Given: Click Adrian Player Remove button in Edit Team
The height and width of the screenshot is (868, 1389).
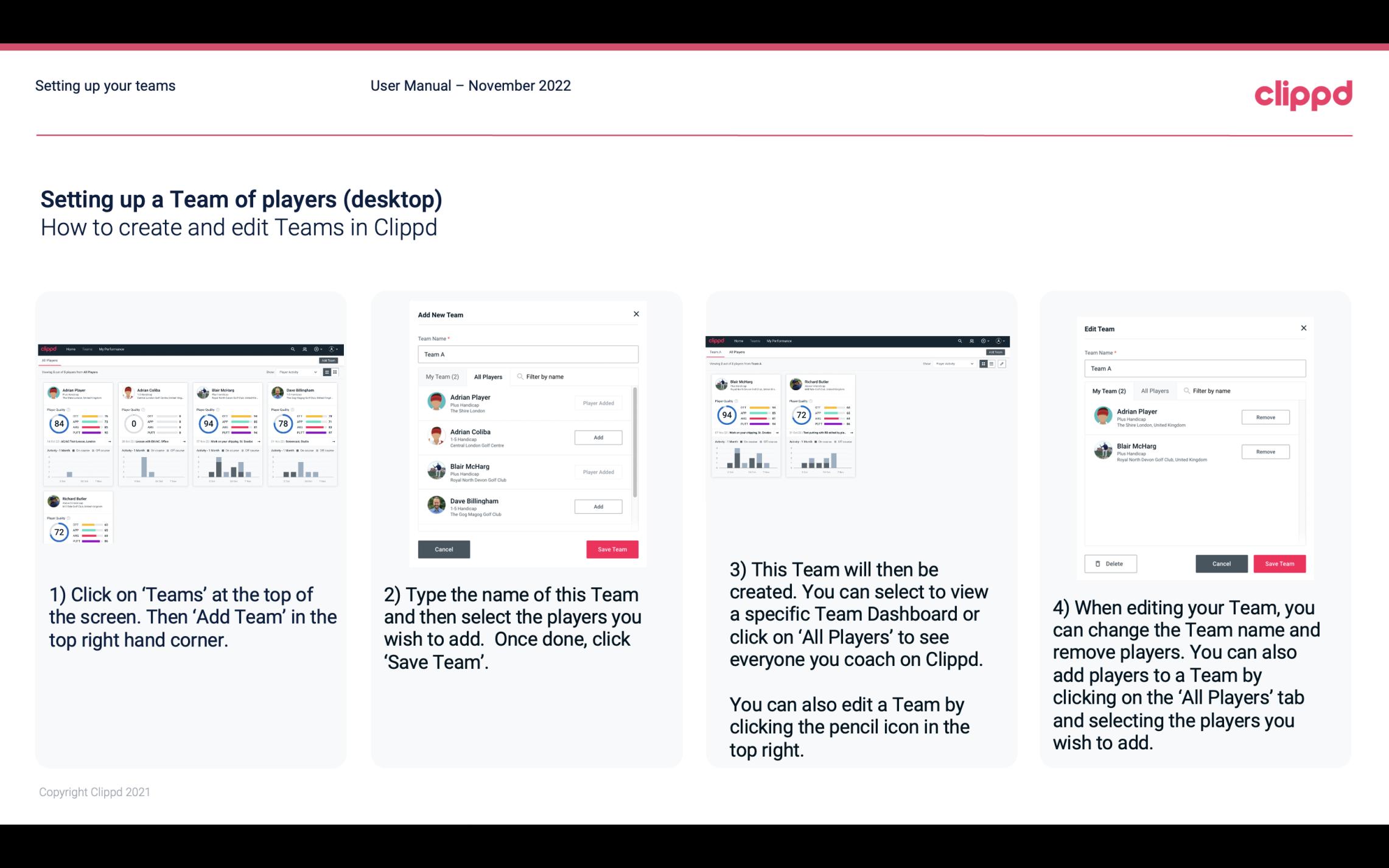Looking at the screenshot, I should coord(1266,417).
